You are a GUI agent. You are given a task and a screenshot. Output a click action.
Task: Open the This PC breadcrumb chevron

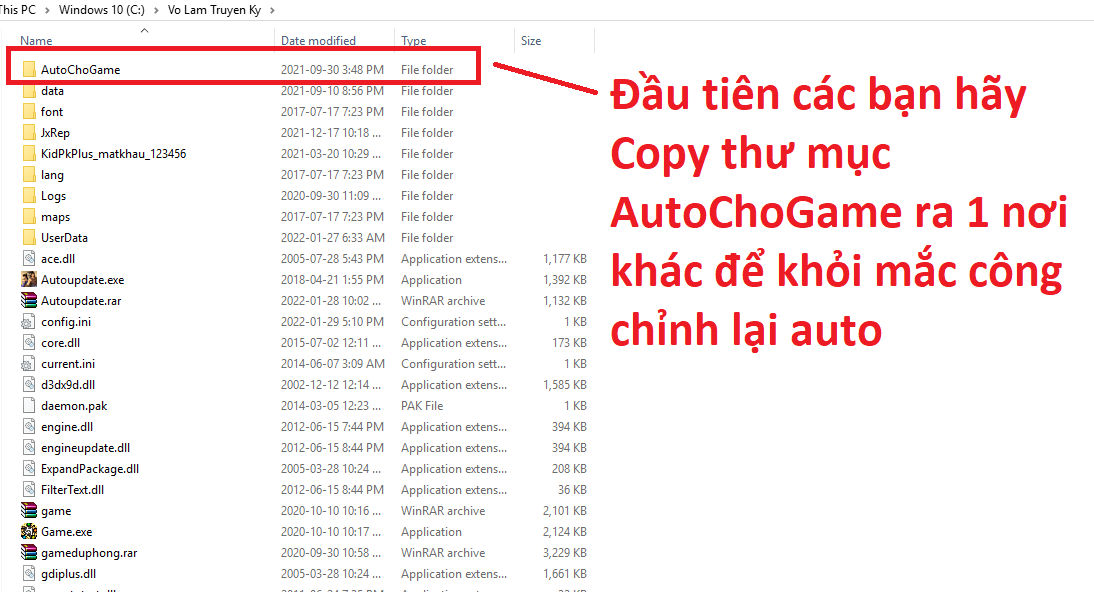point(47,10)
